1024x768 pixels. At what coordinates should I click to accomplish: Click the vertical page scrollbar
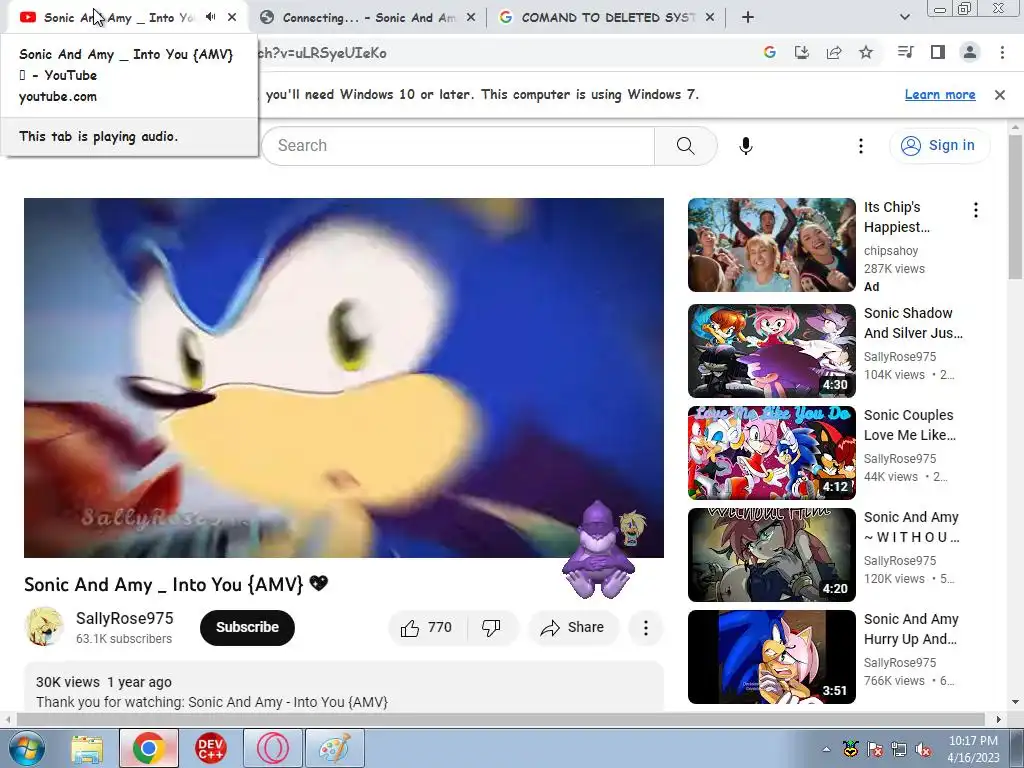1015,207
